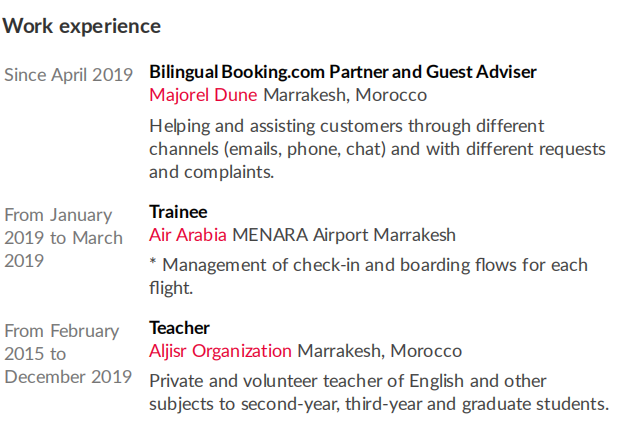Click the MENARA Airport Marrakesh location text
The height and width of the screenshot is (433, 632).
(344, 235)
